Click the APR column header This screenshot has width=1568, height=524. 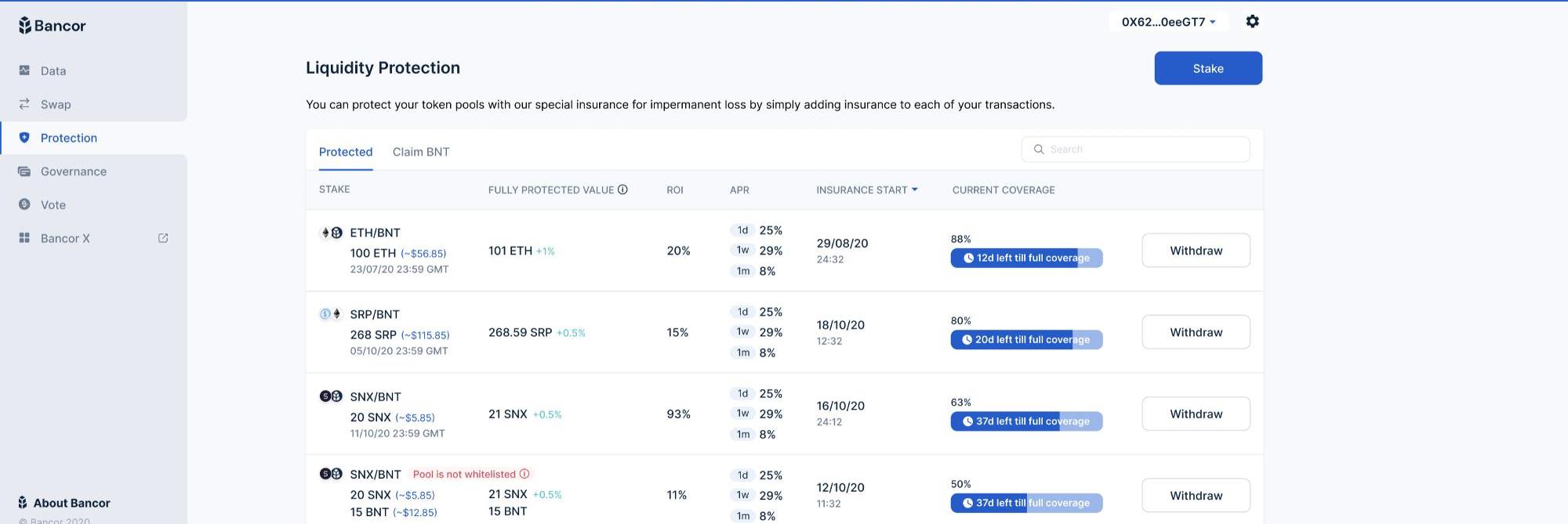739,190
